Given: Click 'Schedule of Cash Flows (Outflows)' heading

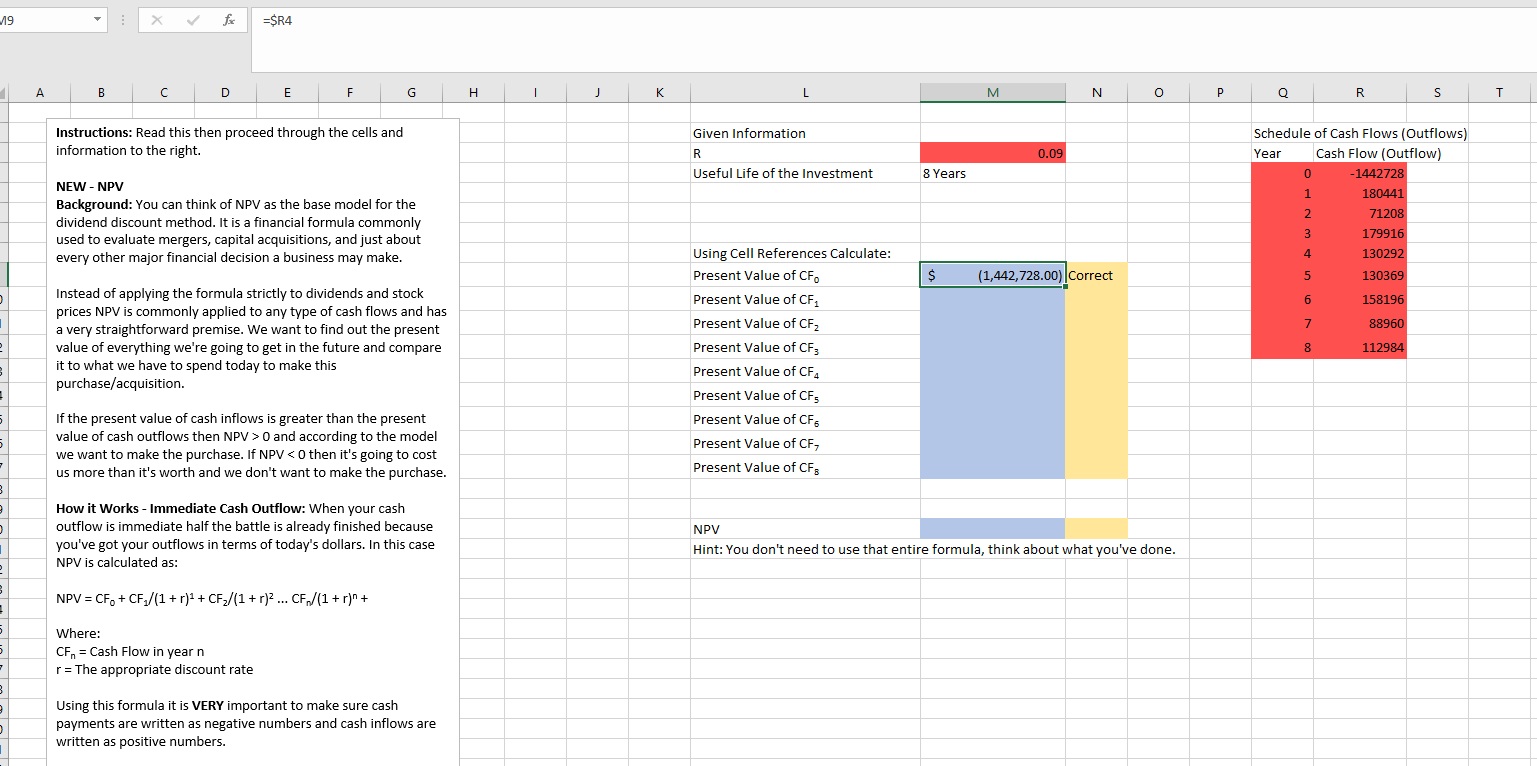Looking at the screenshot, I should [x=1360, y=133].
